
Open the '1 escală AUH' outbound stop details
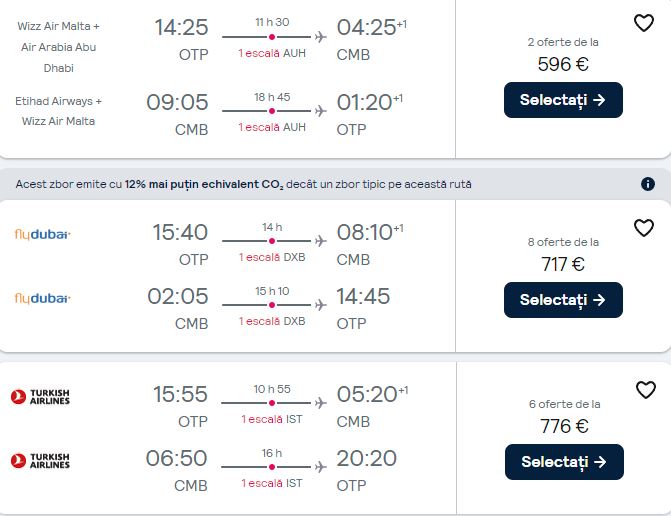tap(272, 53)
